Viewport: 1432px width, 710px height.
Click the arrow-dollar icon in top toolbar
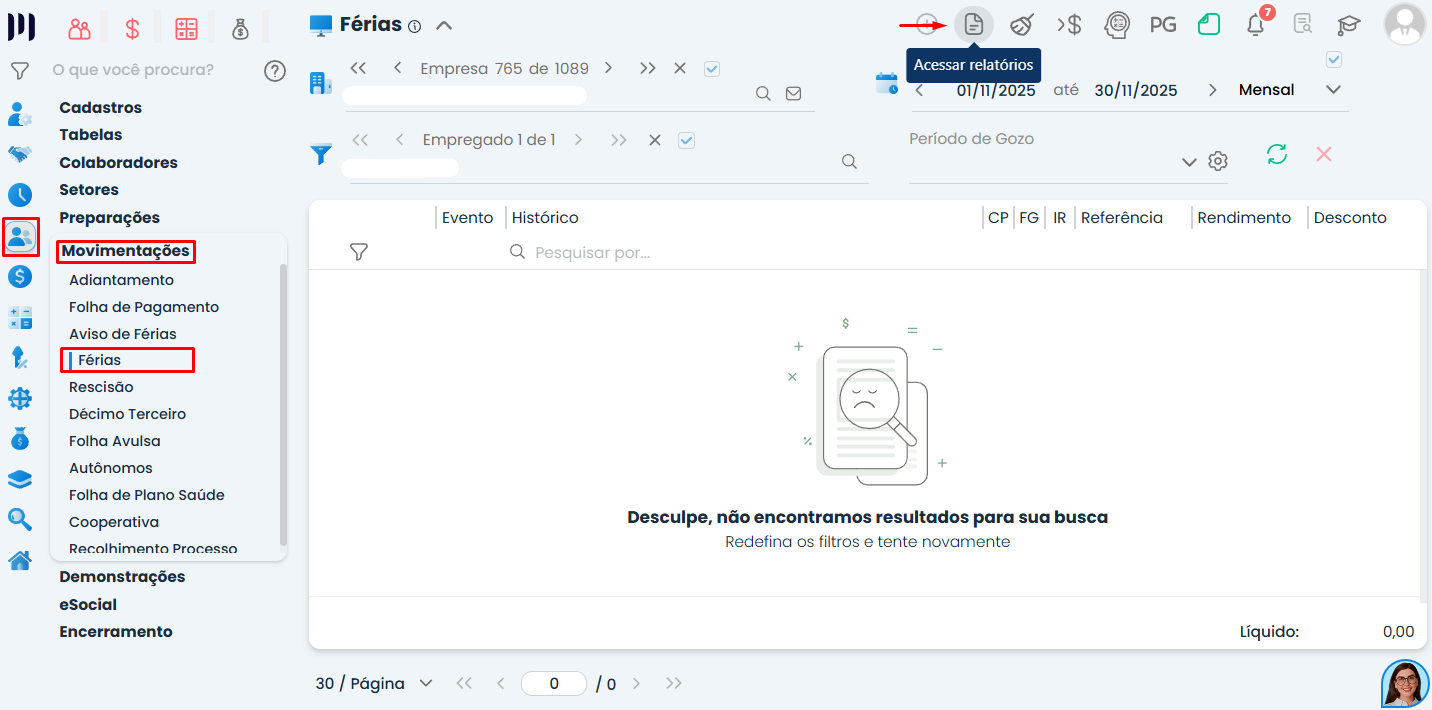pos(1069,24)
